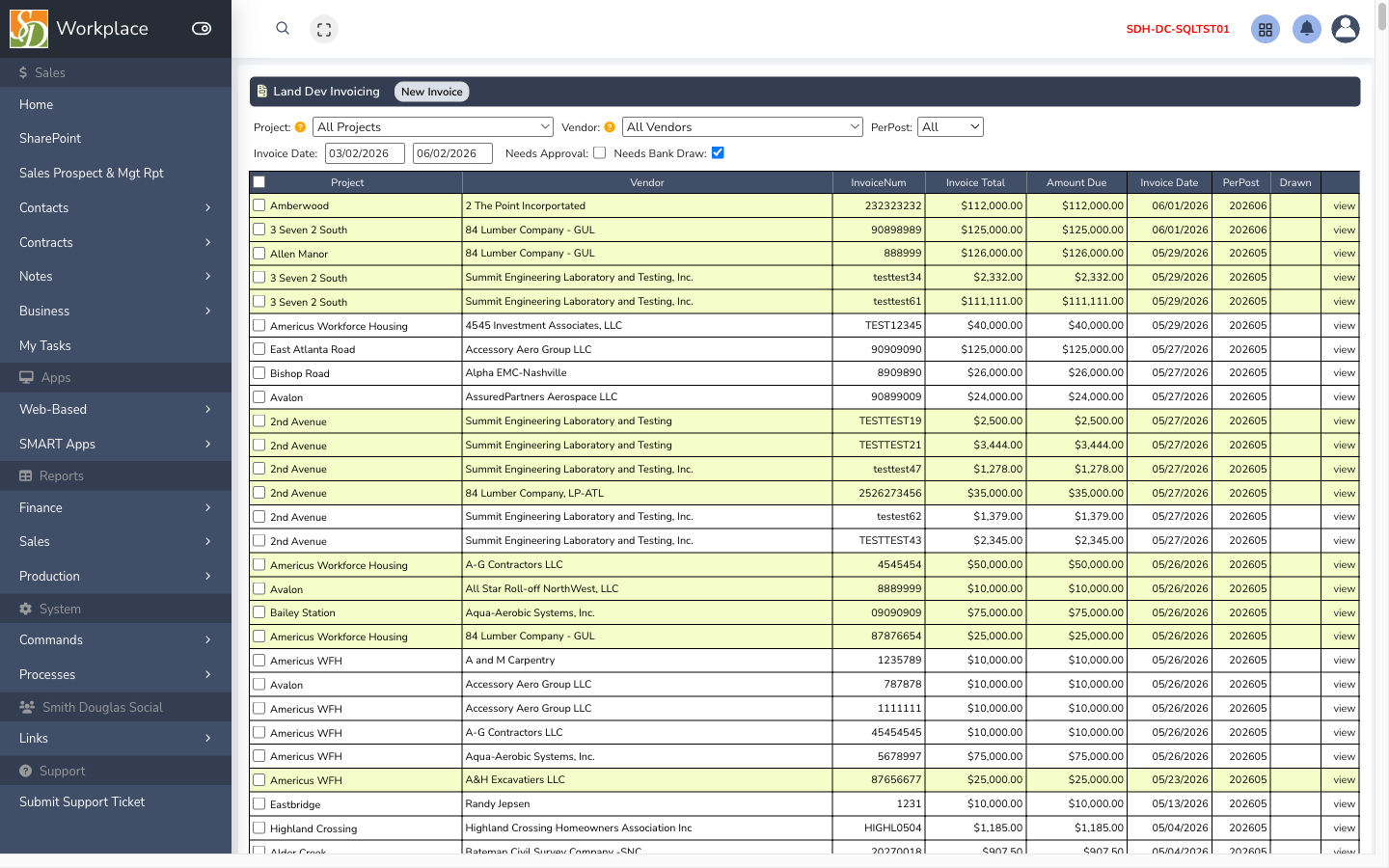Click the Amount Due column header

(x=1076, y=182)
